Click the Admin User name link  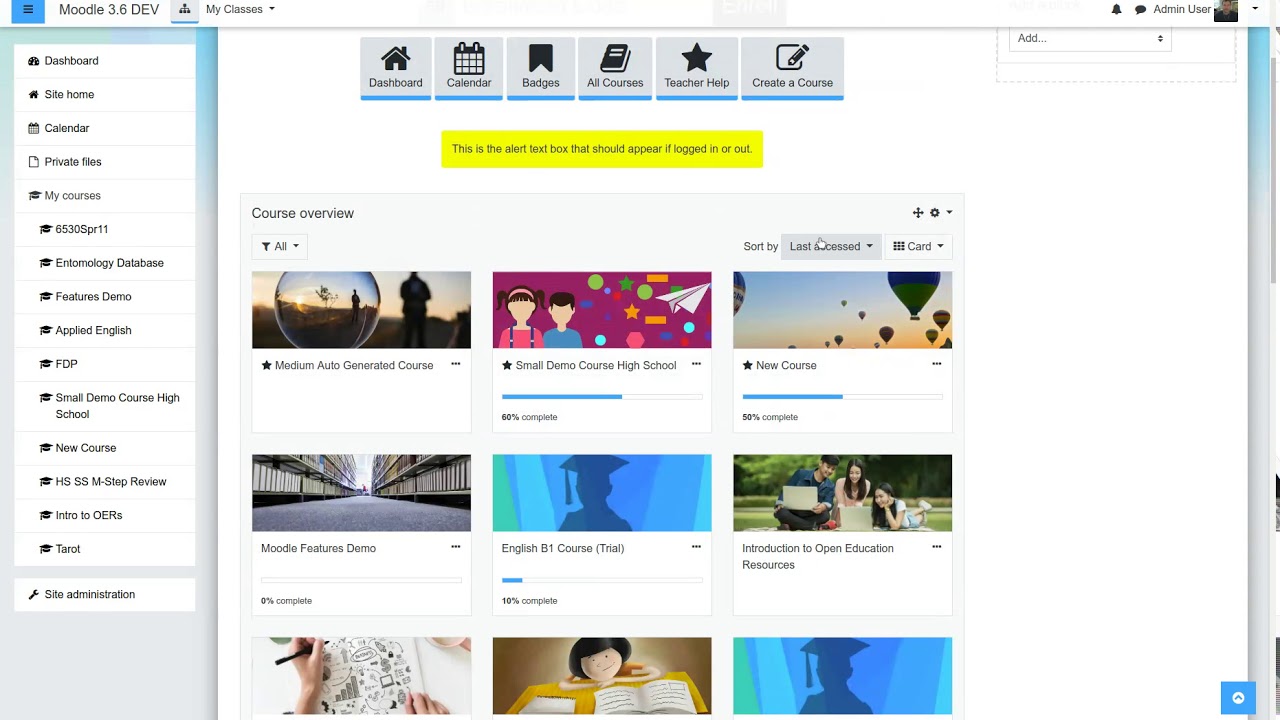(x=1182, y=9)
